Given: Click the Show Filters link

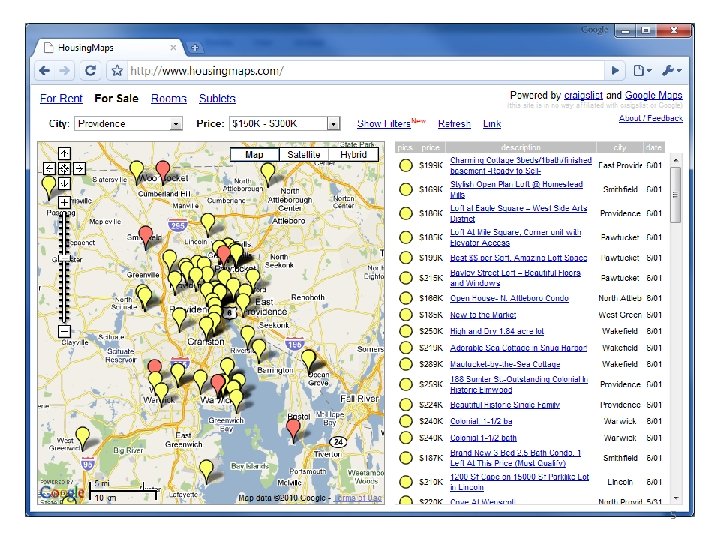Looking at the screenshot, I should pyautogui.click(x=384, y=124).
